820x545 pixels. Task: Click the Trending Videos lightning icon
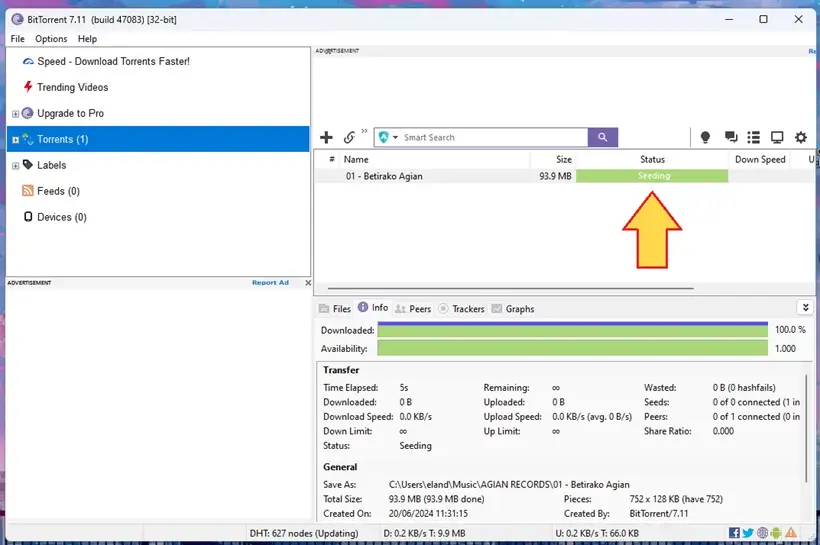pos(28,86)
